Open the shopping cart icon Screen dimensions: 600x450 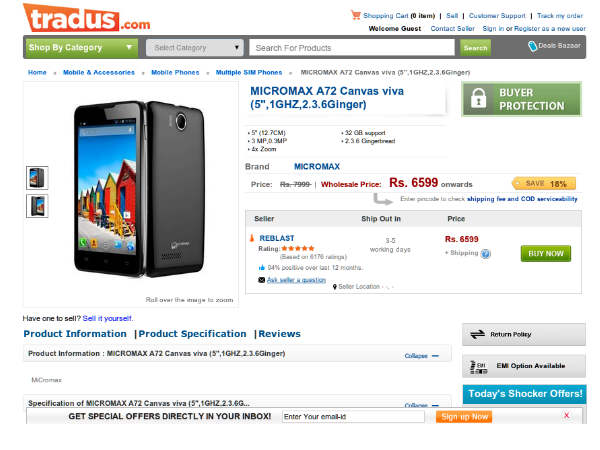(x=355, y=15)
